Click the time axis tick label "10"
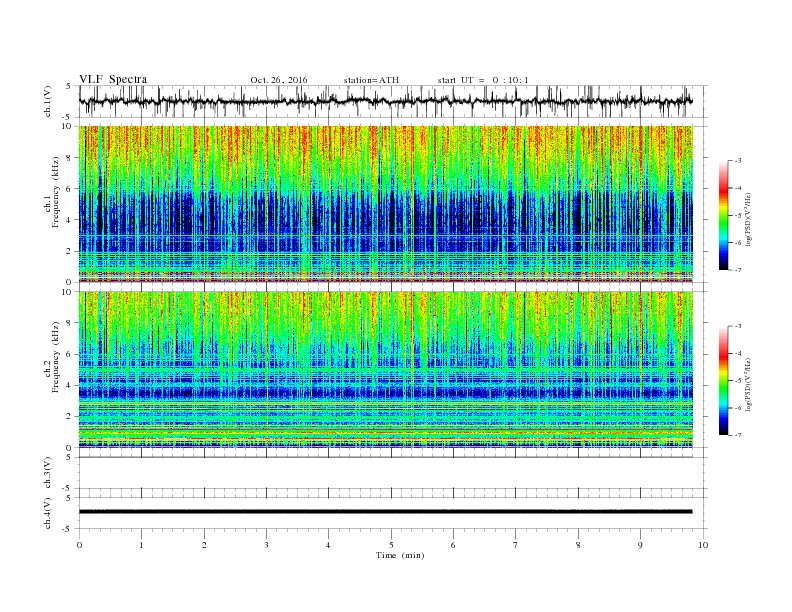 pos(703,545)
